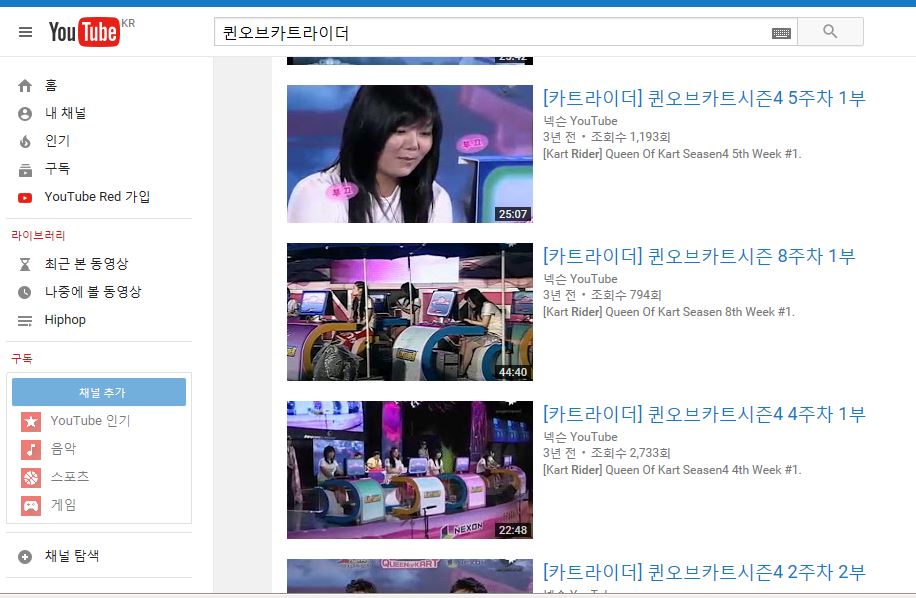Open the 스포츠 (Sports) channel

69,477
